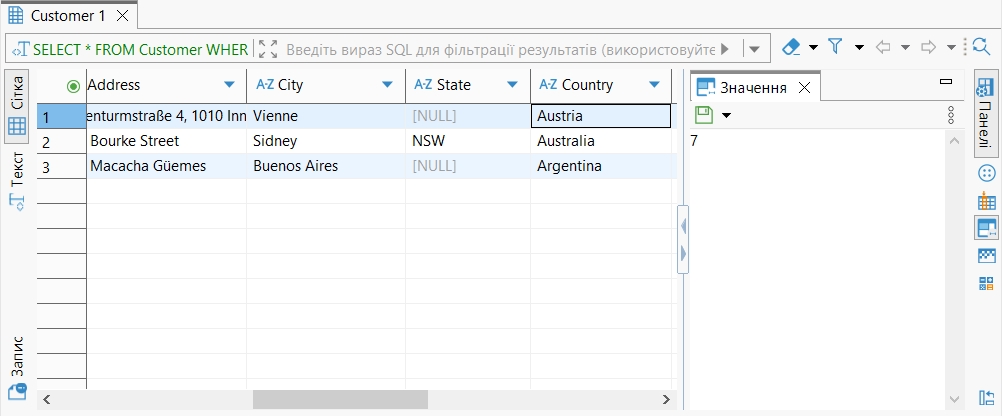Viewport: 1002px width, 416px height.
Task: Open the grouping panel squares icon
Action: click(987, 284)
